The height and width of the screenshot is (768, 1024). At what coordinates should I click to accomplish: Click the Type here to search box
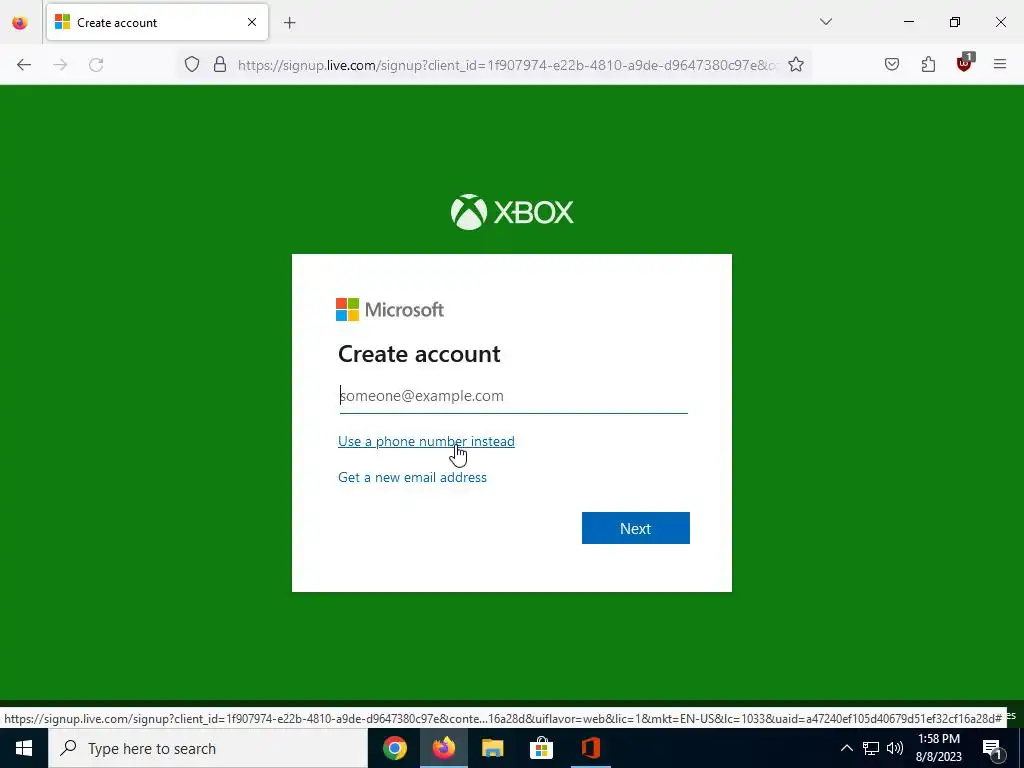click(208, 748)
